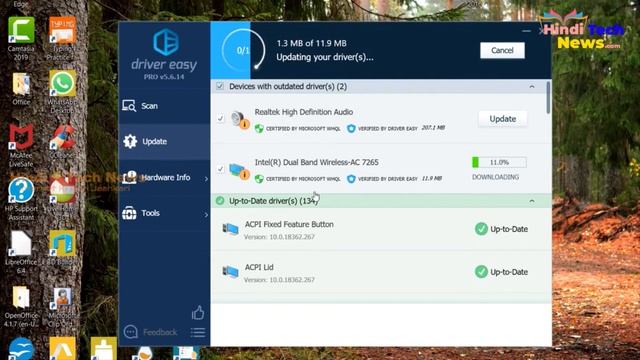Open the Scan section
The image size is (640, 360).
(x=164, y=106)
